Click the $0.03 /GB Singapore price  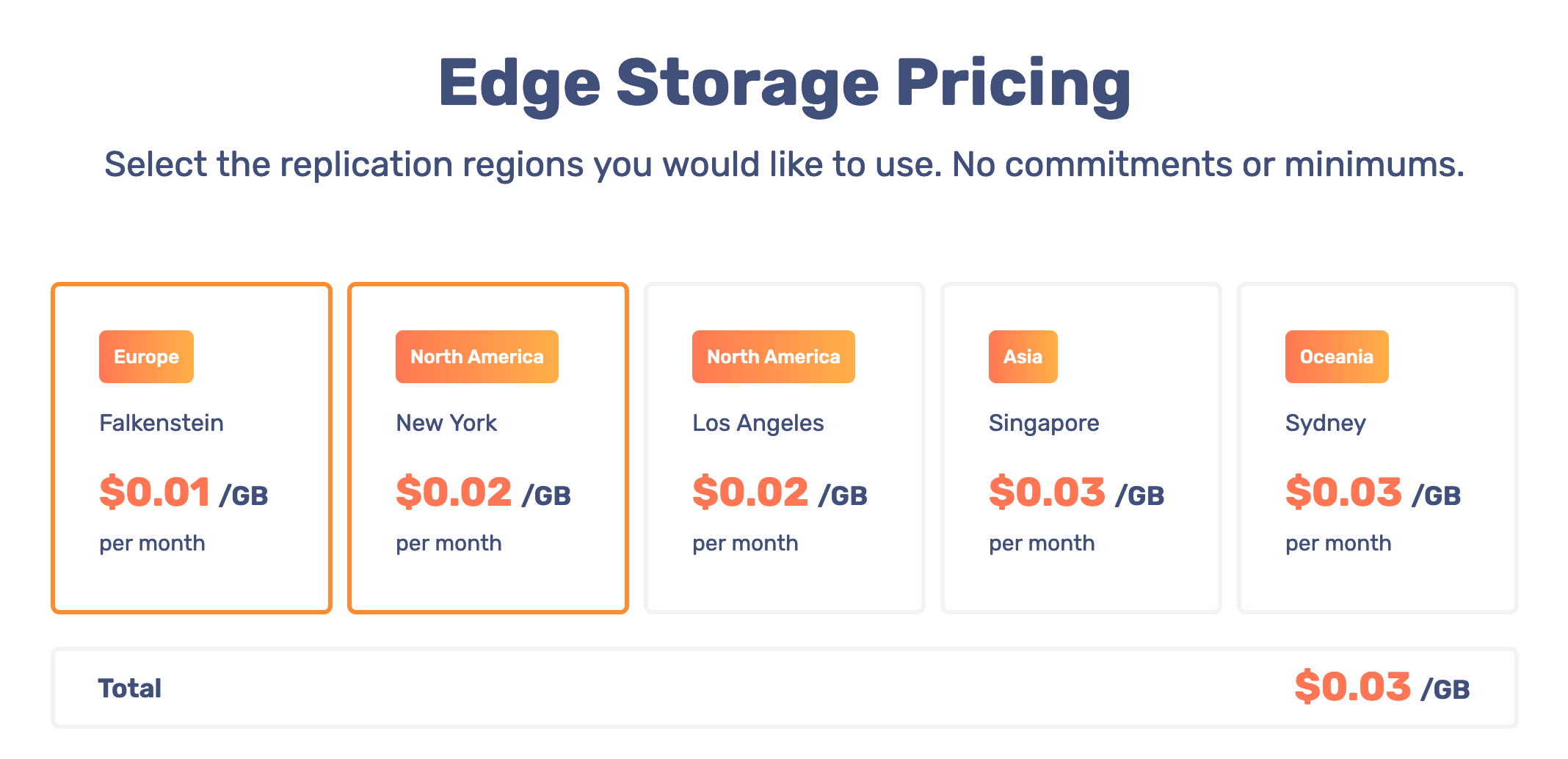coord(1076,492)
